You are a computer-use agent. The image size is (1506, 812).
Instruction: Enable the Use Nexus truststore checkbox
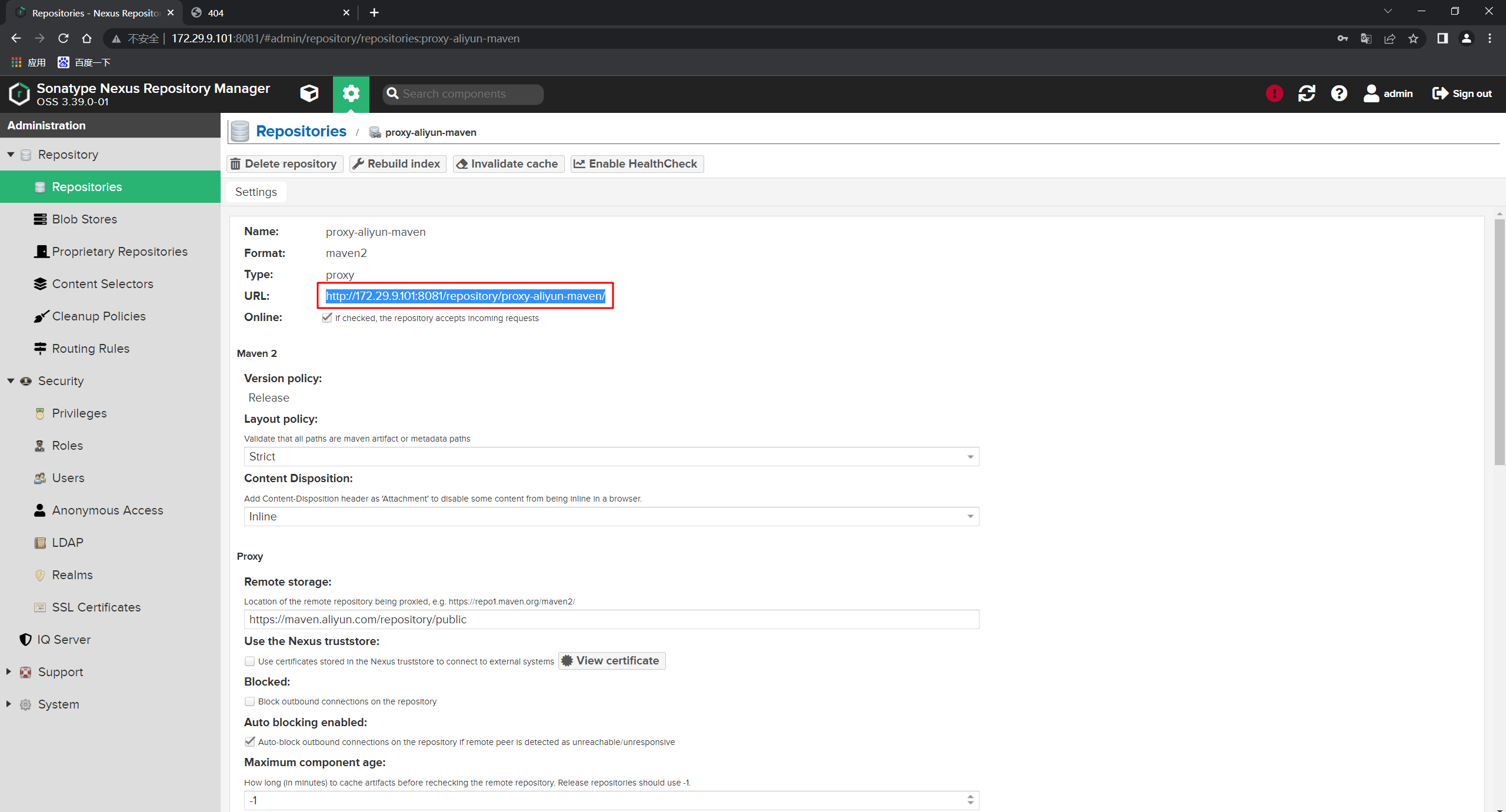coord(250,661)
